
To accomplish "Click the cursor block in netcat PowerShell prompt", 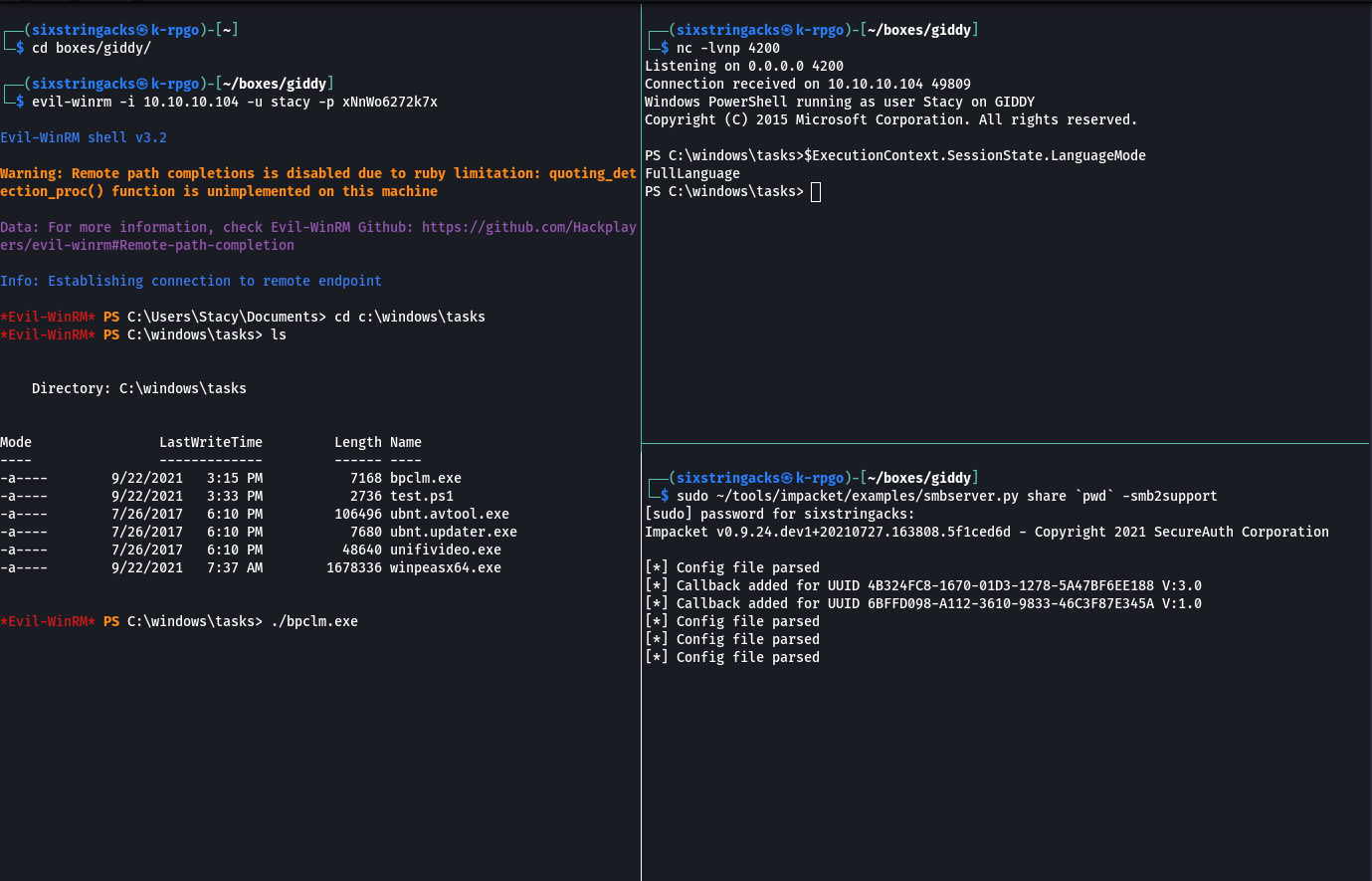I will coord(816,191).
